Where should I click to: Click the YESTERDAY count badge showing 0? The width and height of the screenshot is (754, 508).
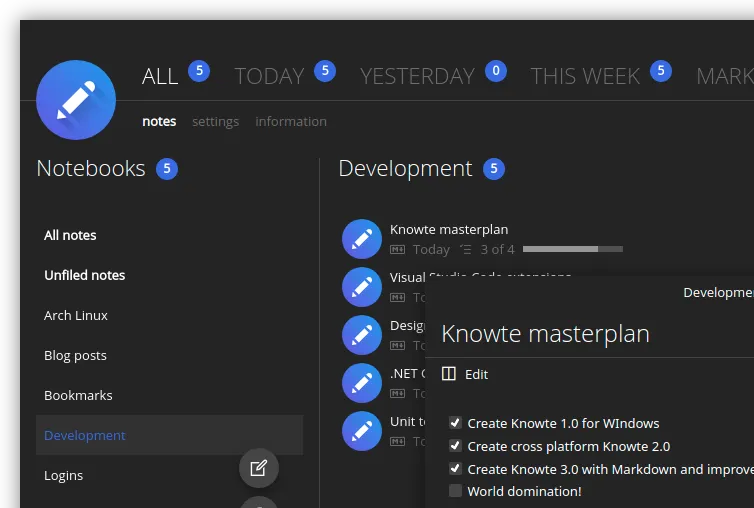[496, 71]
